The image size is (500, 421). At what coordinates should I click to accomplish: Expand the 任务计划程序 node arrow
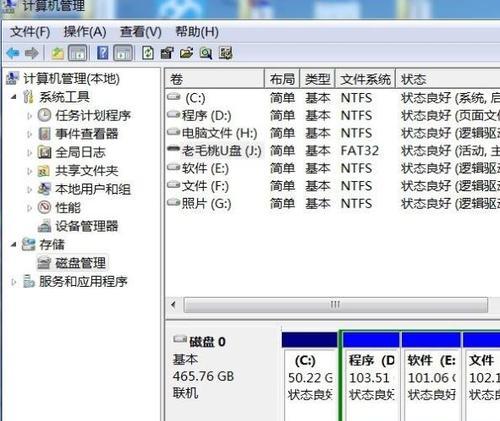click(29, 116)
